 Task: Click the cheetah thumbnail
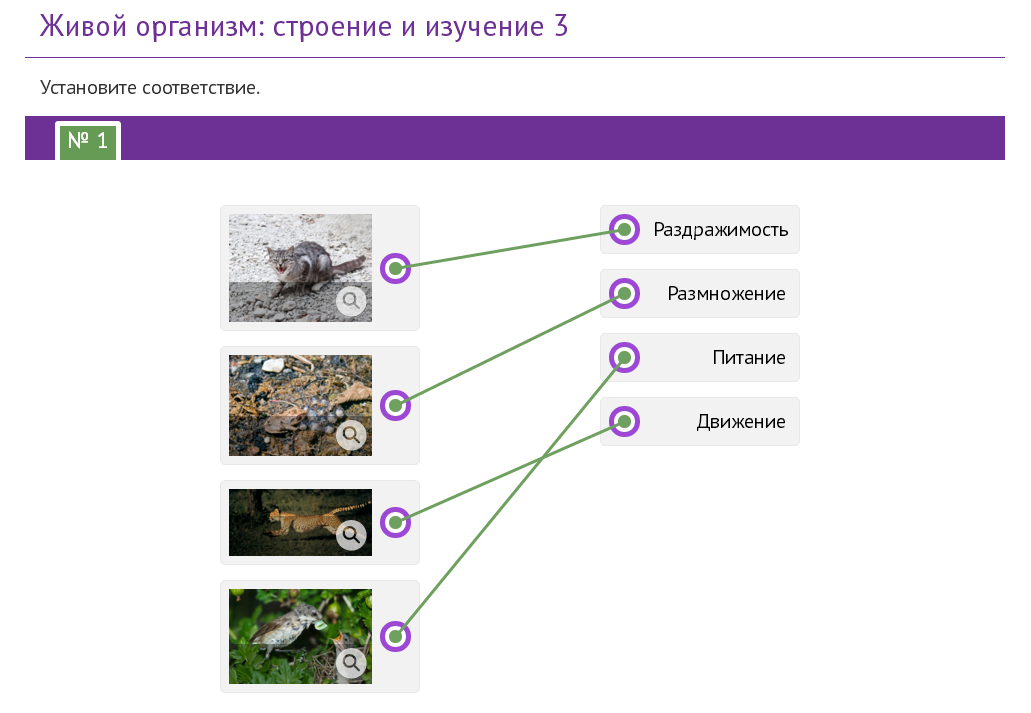coord(300,522)
